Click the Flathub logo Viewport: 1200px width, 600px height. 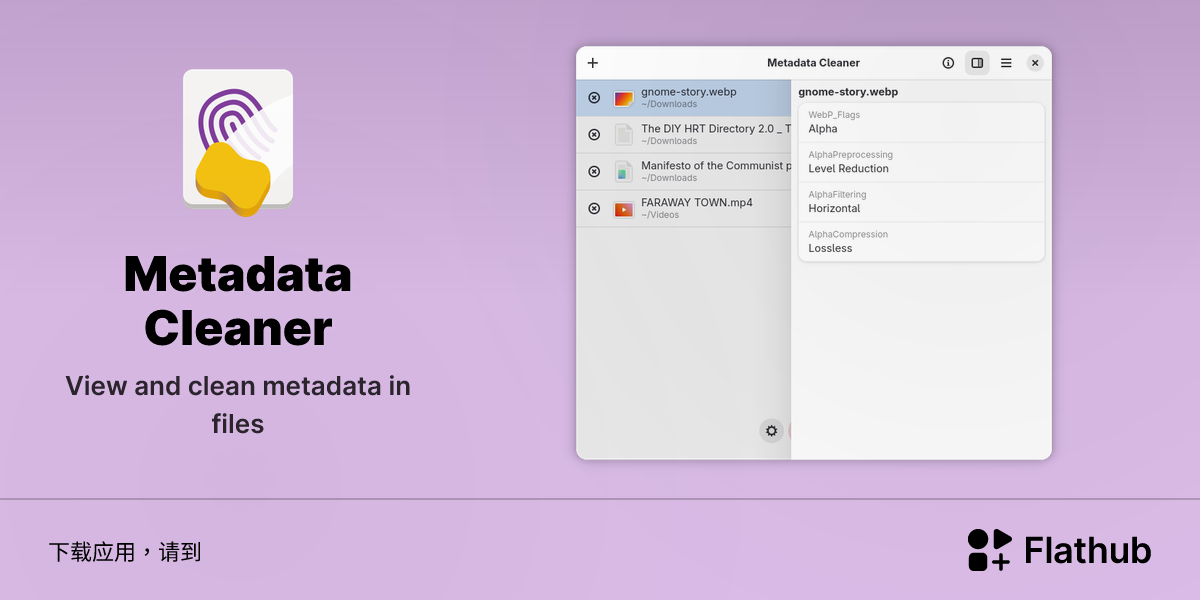pyautogui.click(x=1059, y=550)
